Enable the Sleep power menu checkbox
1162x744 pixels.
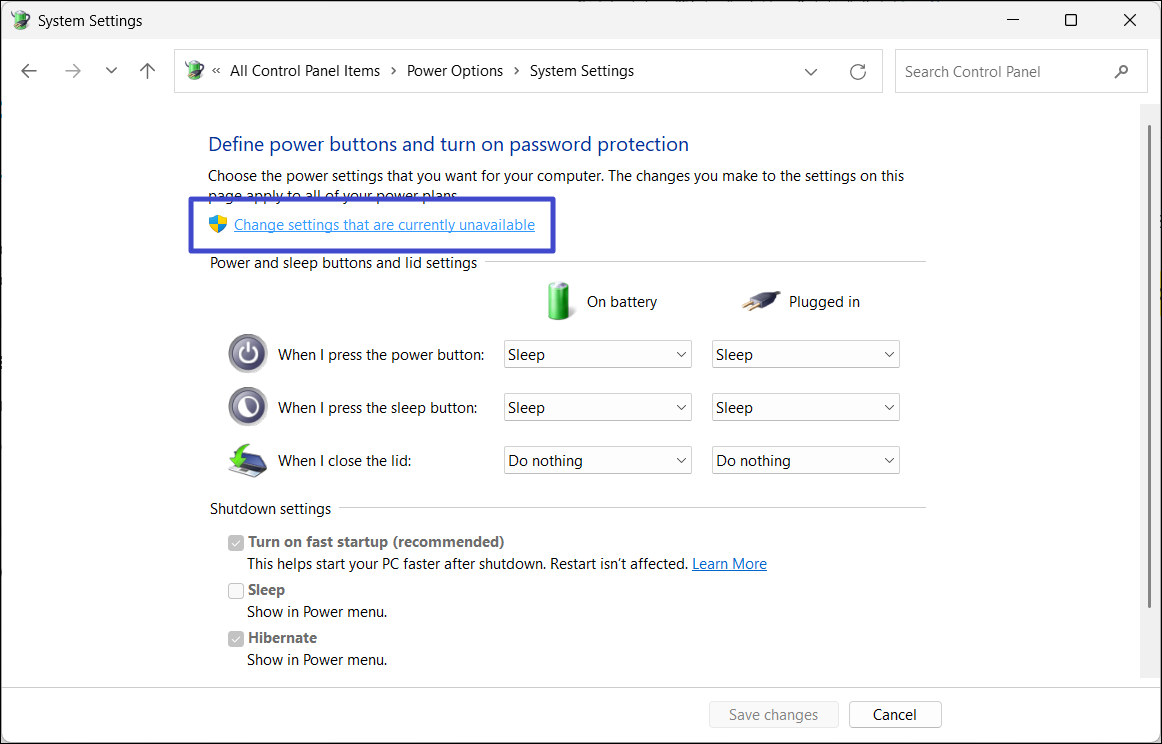[236, 591]
